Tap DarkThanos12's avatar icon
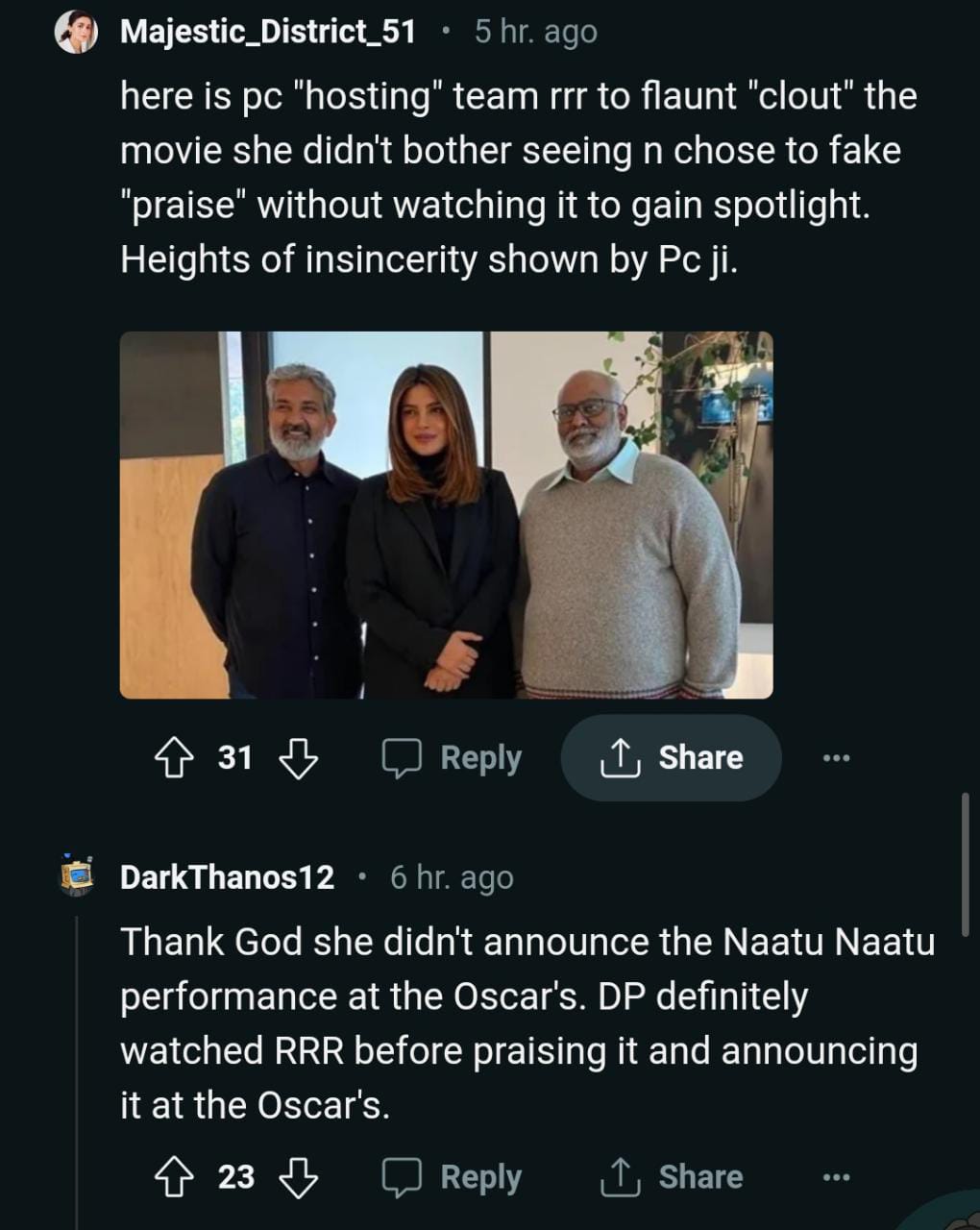This screenshot has width=980, height=1230. coord(76,875)
